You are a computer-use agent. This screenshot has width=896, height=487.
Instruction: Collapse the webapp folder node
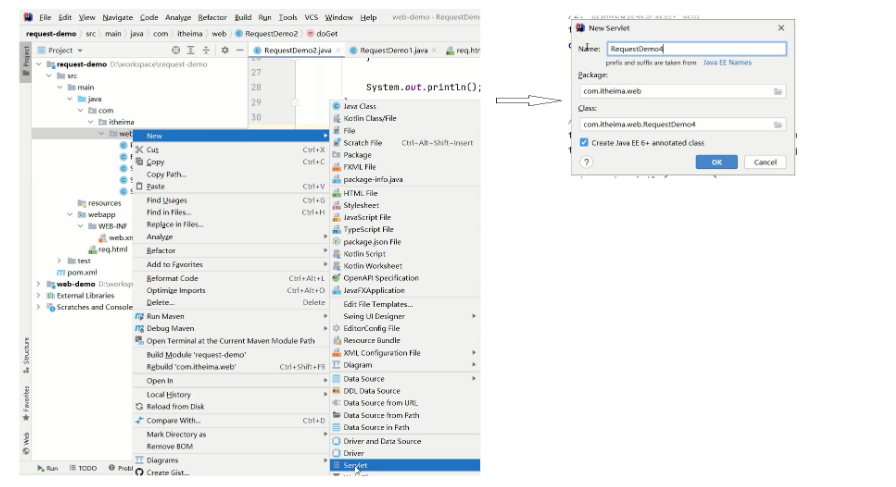pyautogui.click(x=70, y=214)
